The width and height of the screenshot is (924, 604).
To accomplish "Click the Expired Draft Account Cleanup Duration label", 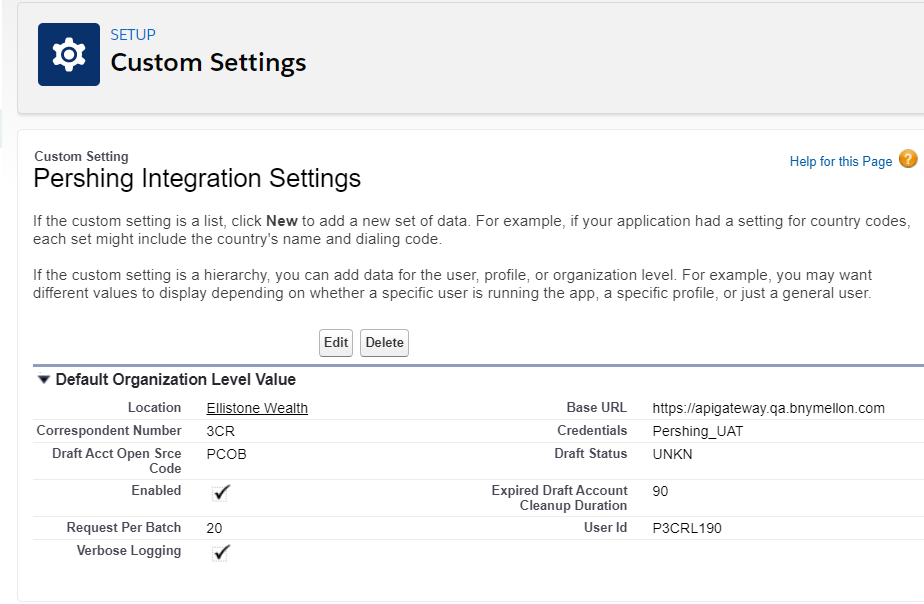I will click(559, 498).
